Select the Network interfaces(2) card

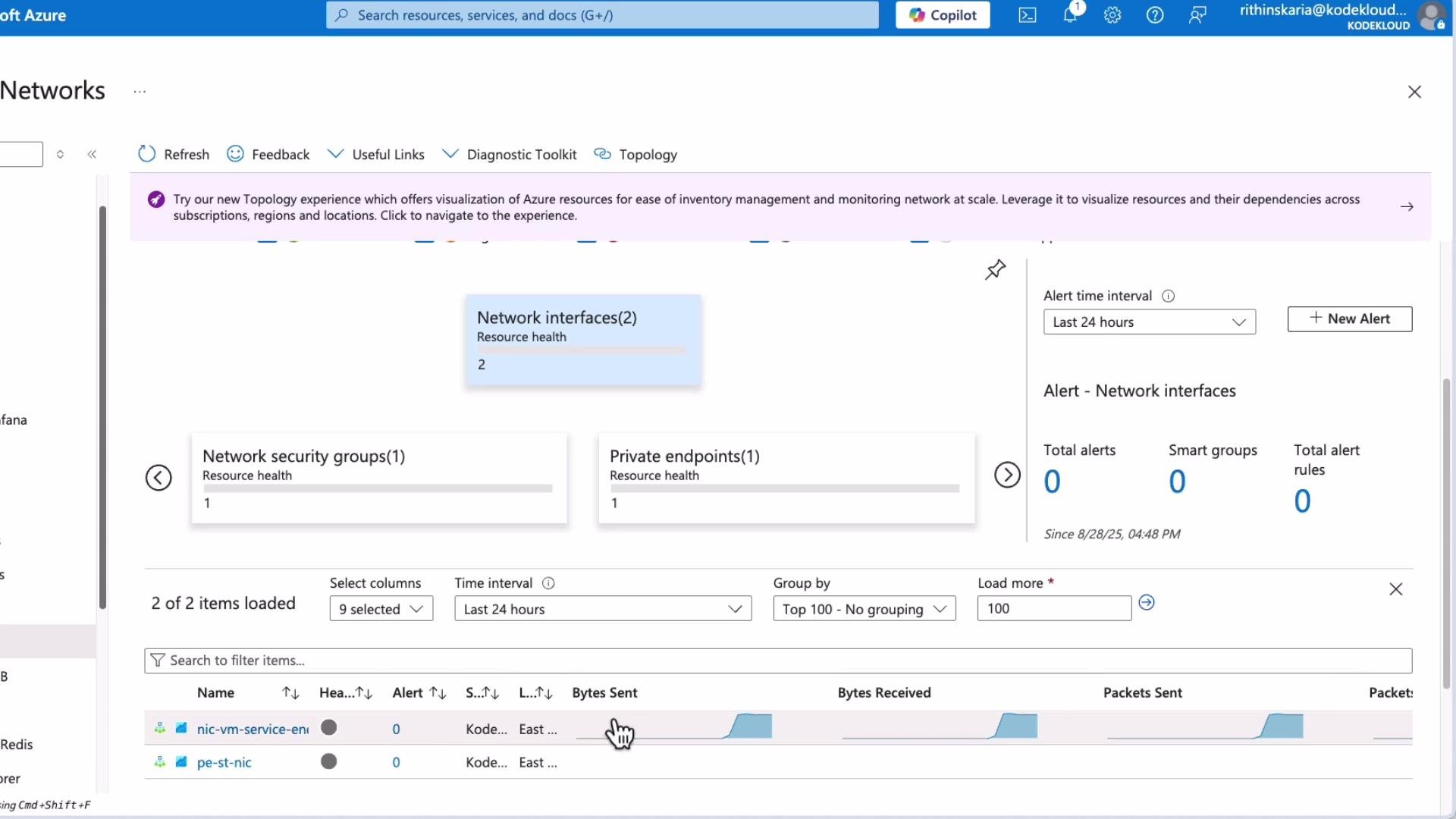pos(583,340)
